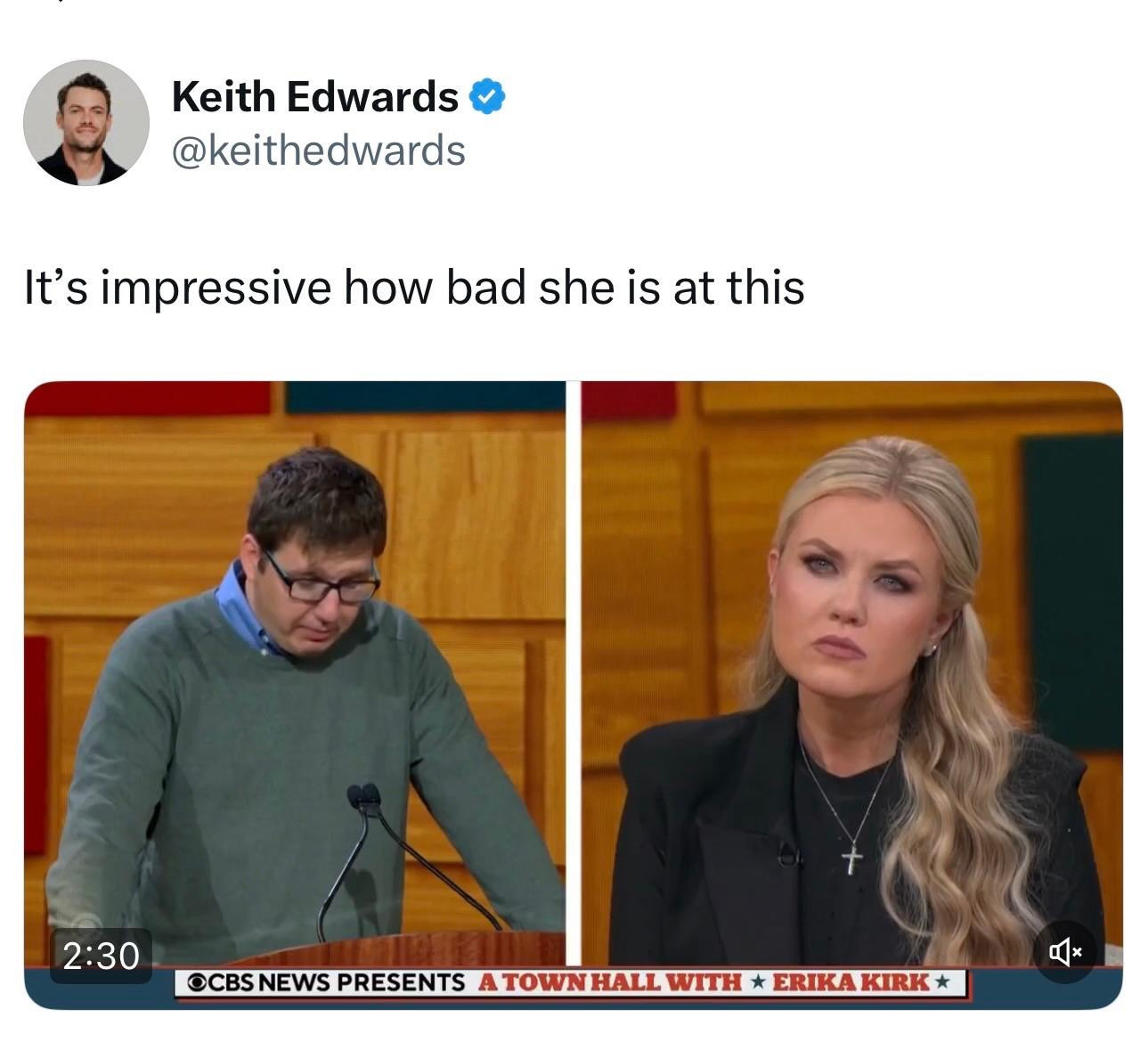Click the cross necklace pendant
Screen dimensions: 1148x1050
point(852,859)
